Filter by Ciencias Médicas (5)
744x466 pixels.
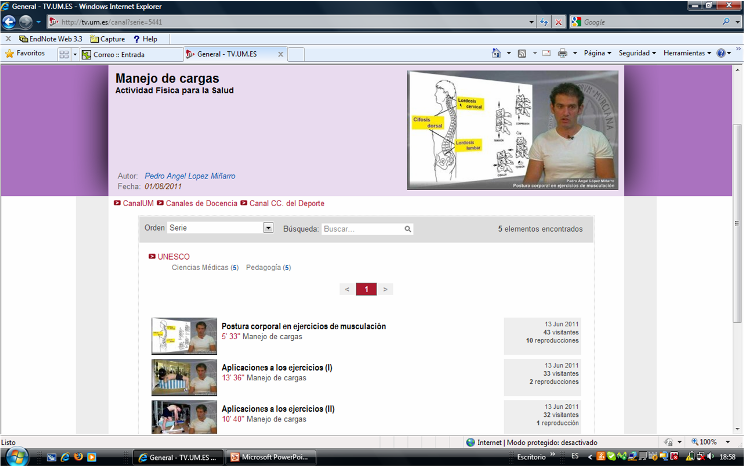coord(205,268)
